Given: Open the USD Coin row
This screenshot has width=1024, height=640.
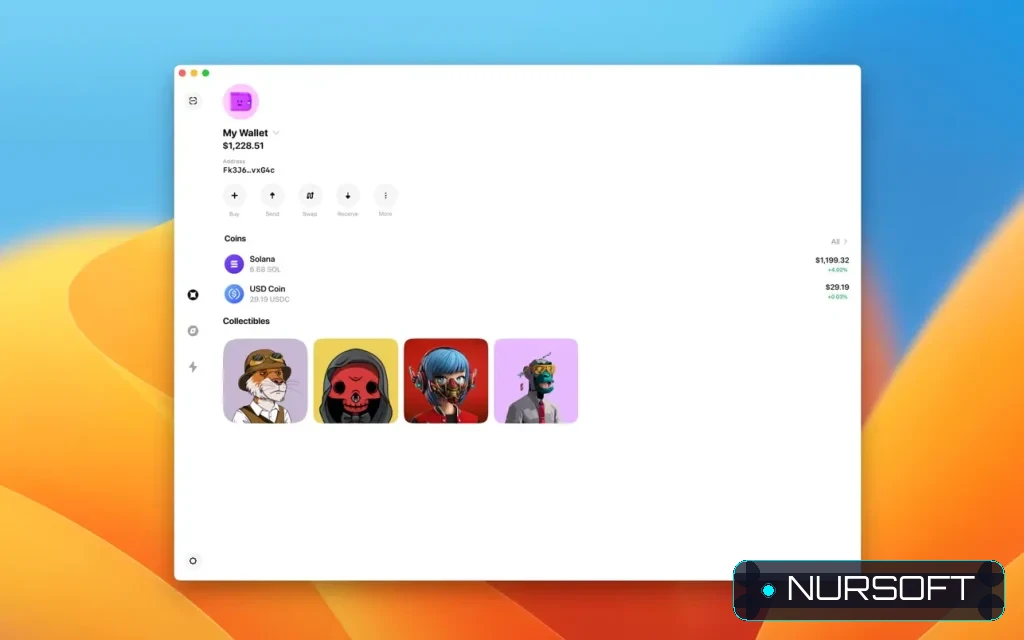Looking at the screenshot, I should 536,293.
